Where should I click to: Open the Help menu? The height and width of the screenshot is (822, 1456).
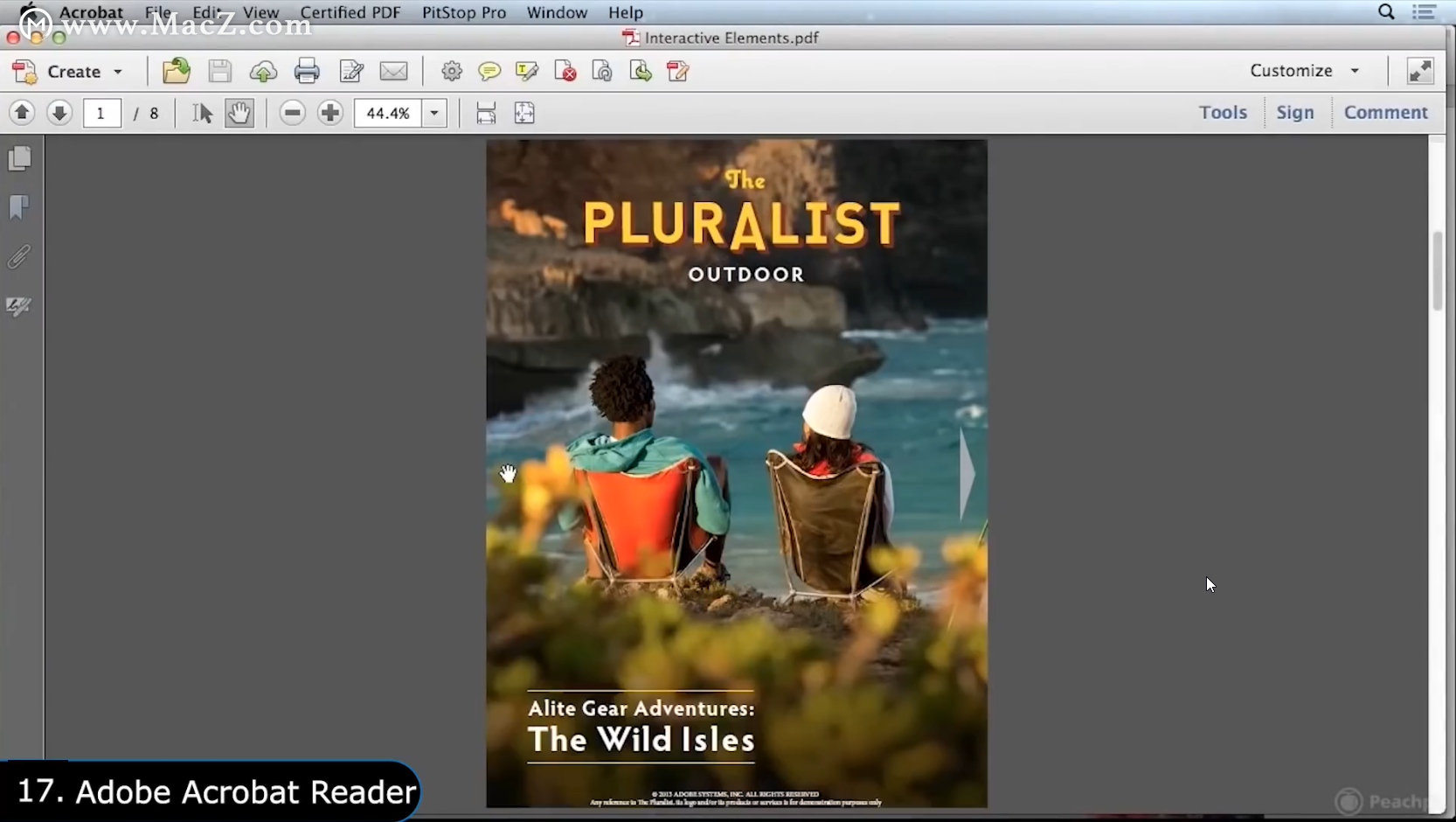coord(626,12)
